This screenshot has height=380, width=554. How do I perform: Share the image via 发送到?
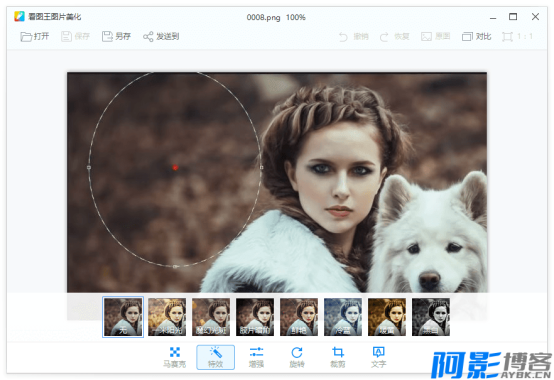(x=161, y=36)
